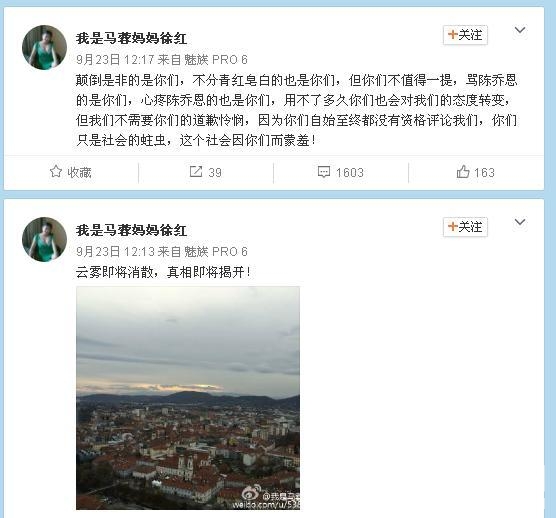The width and height of the screenshot is (556, 518).
Task: Expand second post's chevron options menu
Action: point(520,222)
